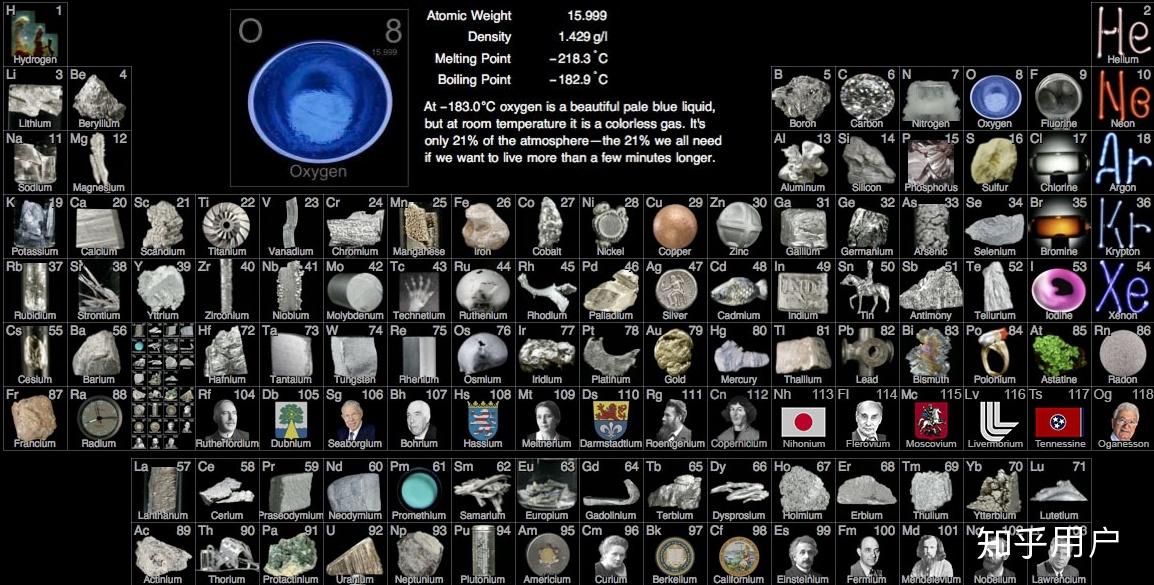Click the Density value 1.429 g/l
This screenshot has width=1154, height=585.
[583, 37]
